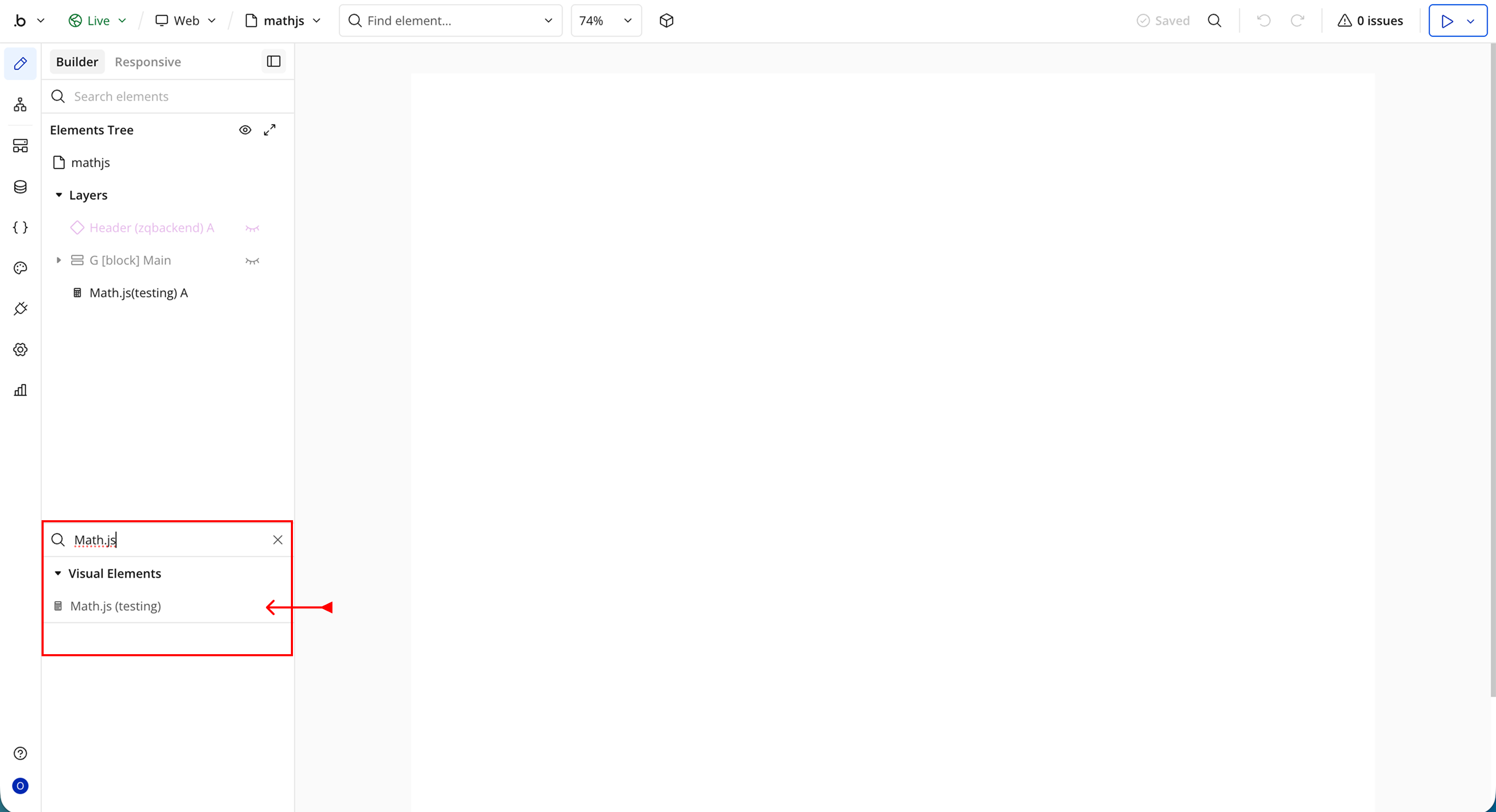This screenshot has width=1496, height=812.
Task: Show the hidden G [block] Main layer
Action: coord(252,261)
